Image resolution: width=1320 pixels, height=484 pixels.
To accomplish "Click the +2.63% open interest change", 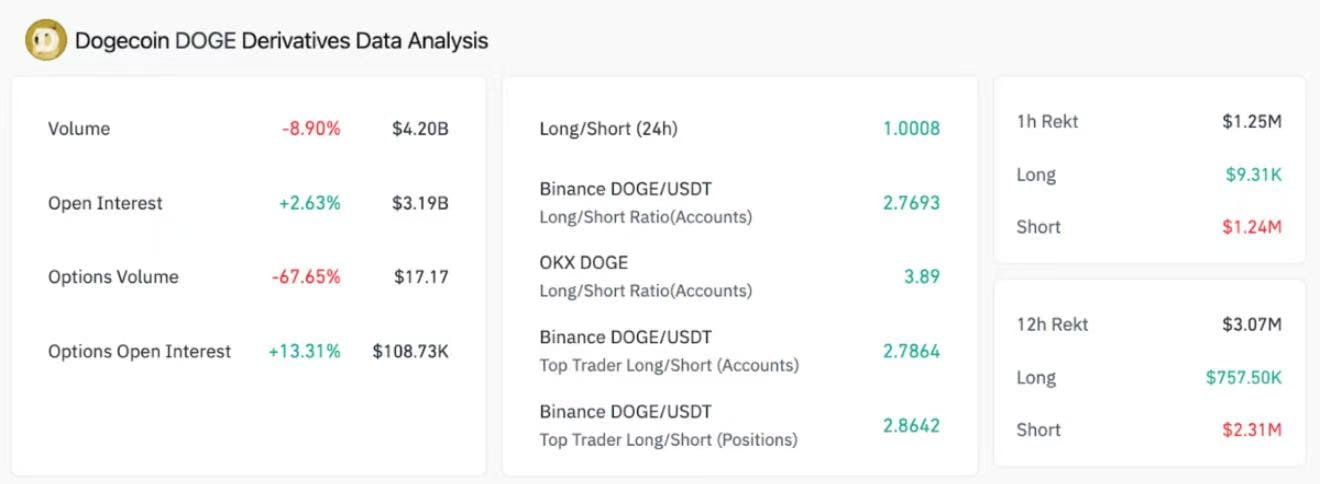I will tap(310, 203).
